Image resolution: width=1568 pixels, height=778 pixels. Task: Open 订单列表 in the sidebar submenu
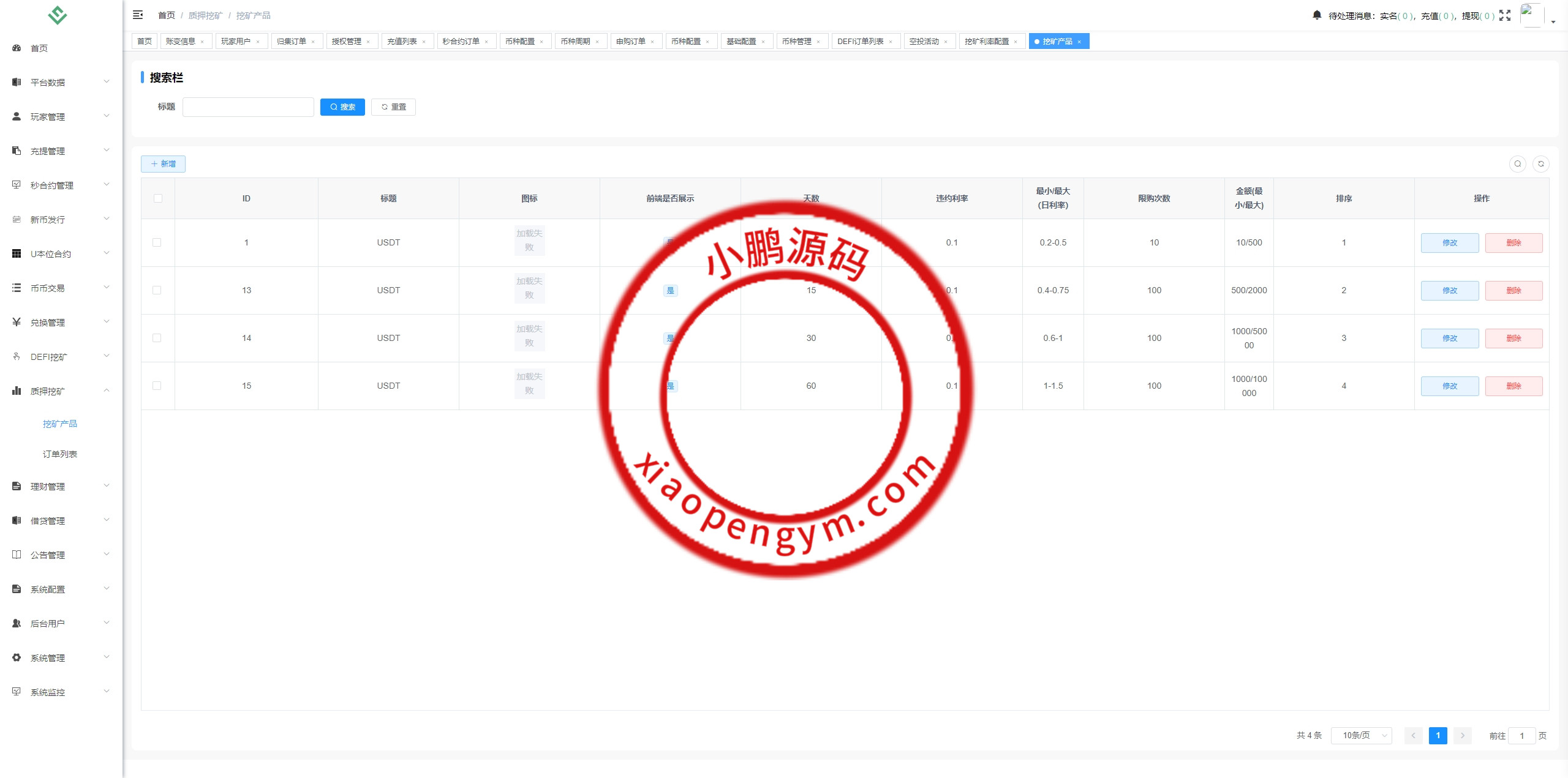point(60,454)
